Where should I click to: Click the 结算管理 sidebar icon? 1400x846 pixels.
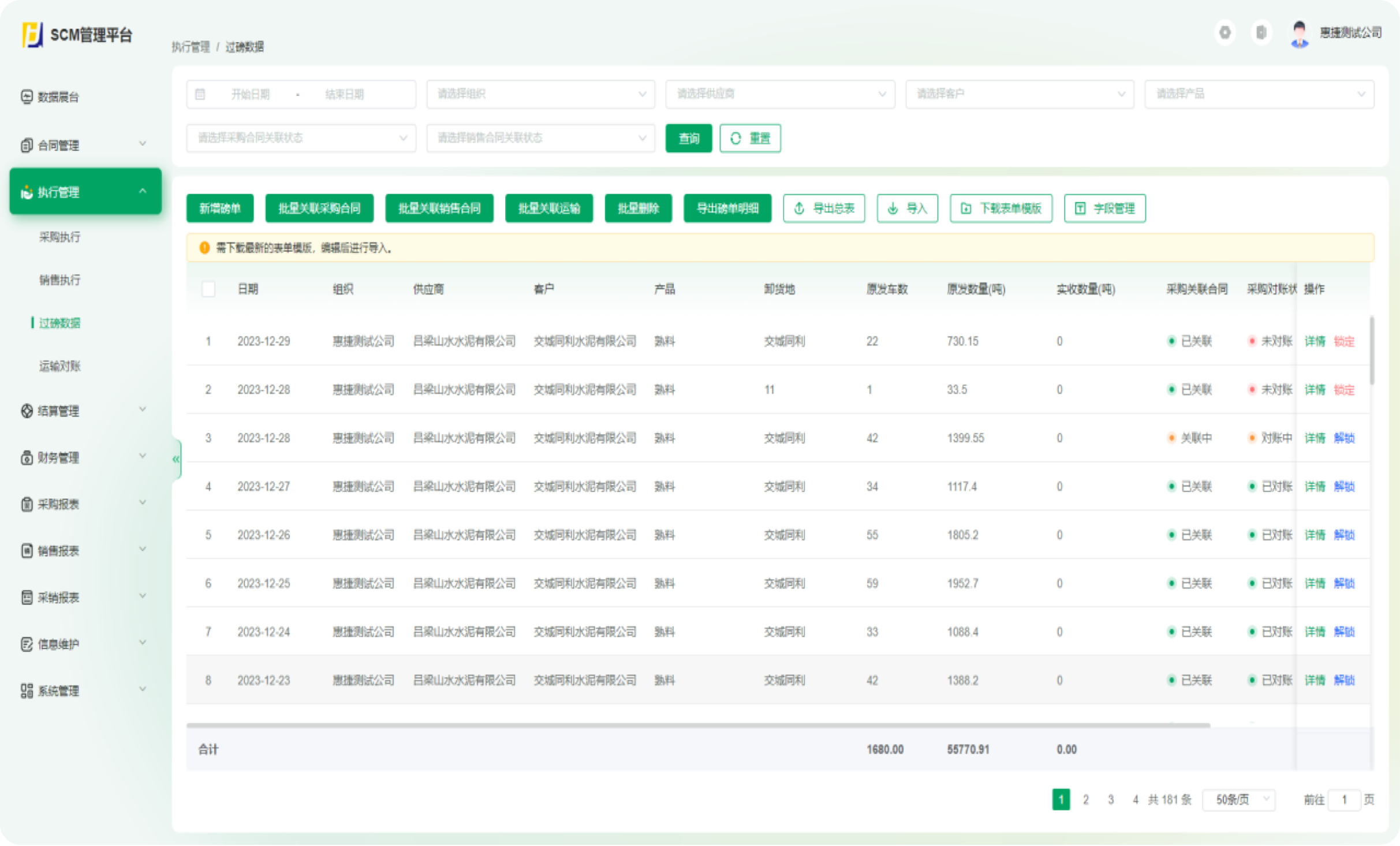pos(27,411)
